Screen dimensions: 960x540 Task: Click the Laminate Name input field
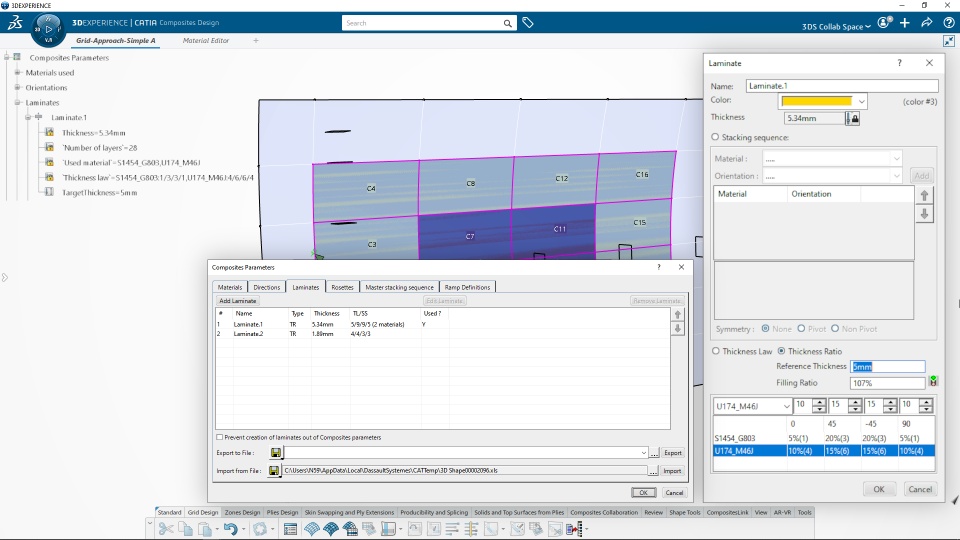842,86
